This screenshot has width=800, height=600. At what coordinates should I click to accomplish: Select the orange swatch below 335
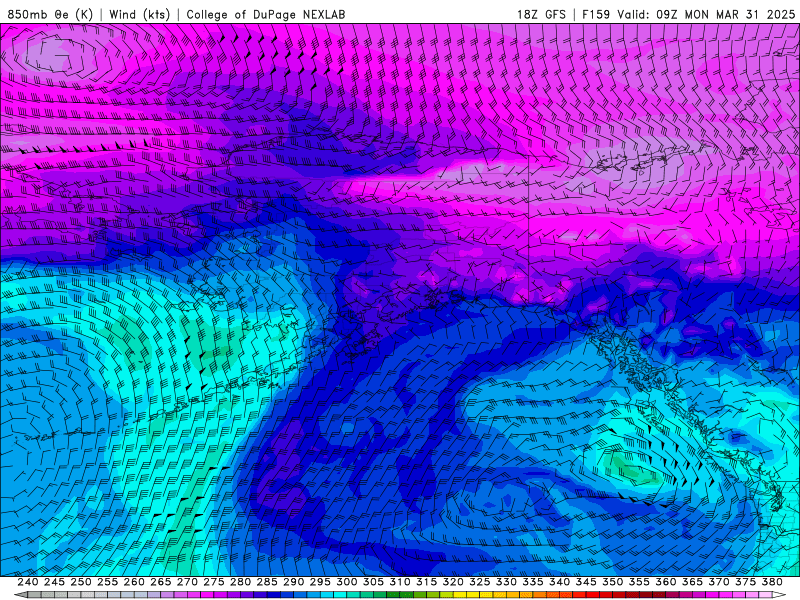[539, 595]
